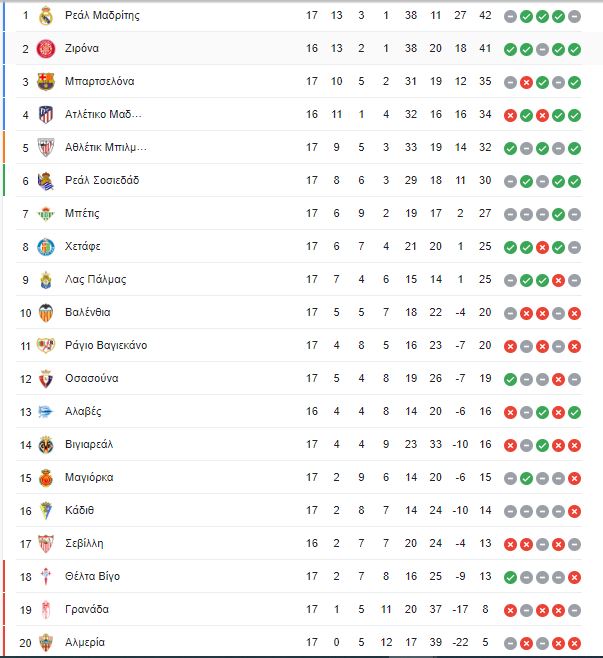
Task: Open the Villarreal yellow badge
Action: pyautogui.click(x=46, y=445)
